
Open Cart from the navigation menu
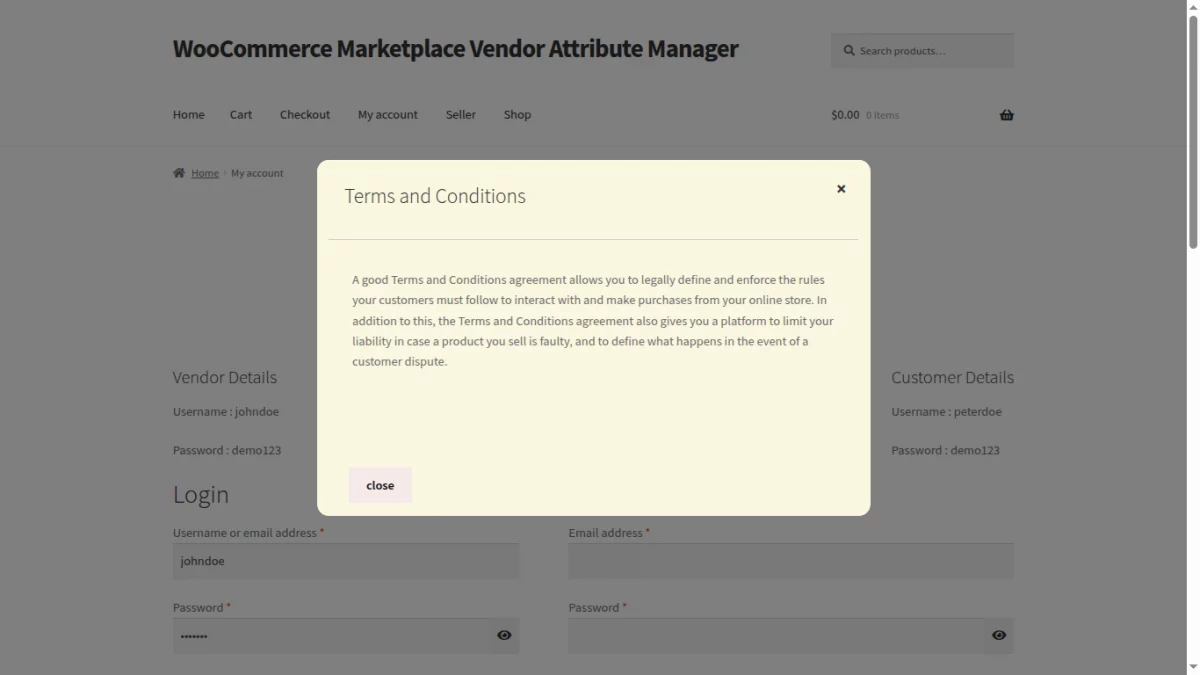pos(240,114)
